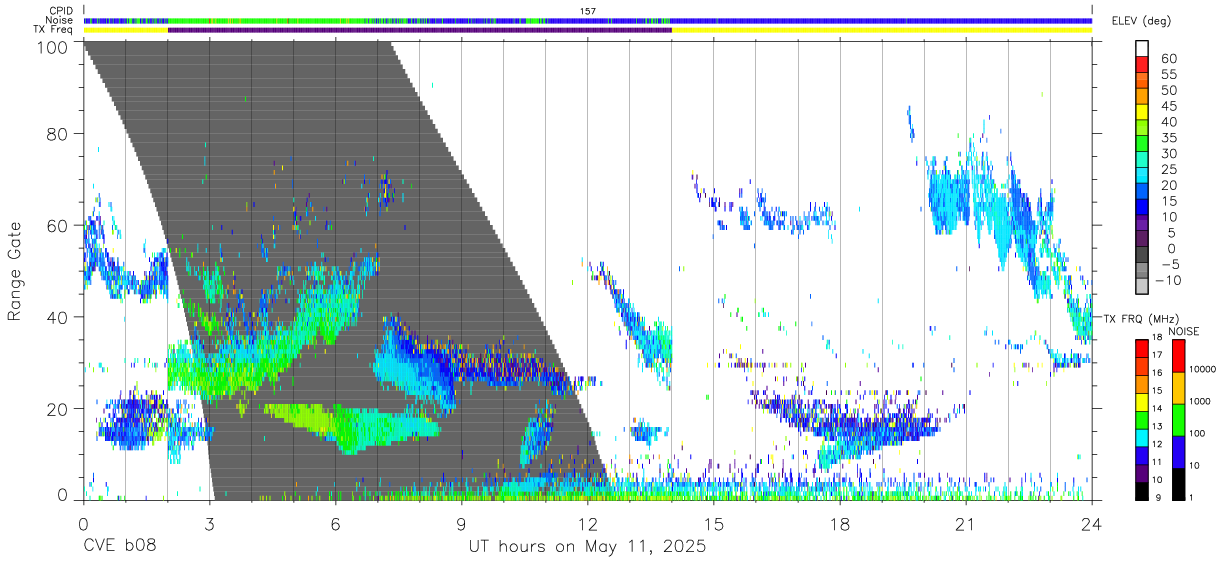Click the white top segment of ELEV color bar

(x=1143, y=49)
